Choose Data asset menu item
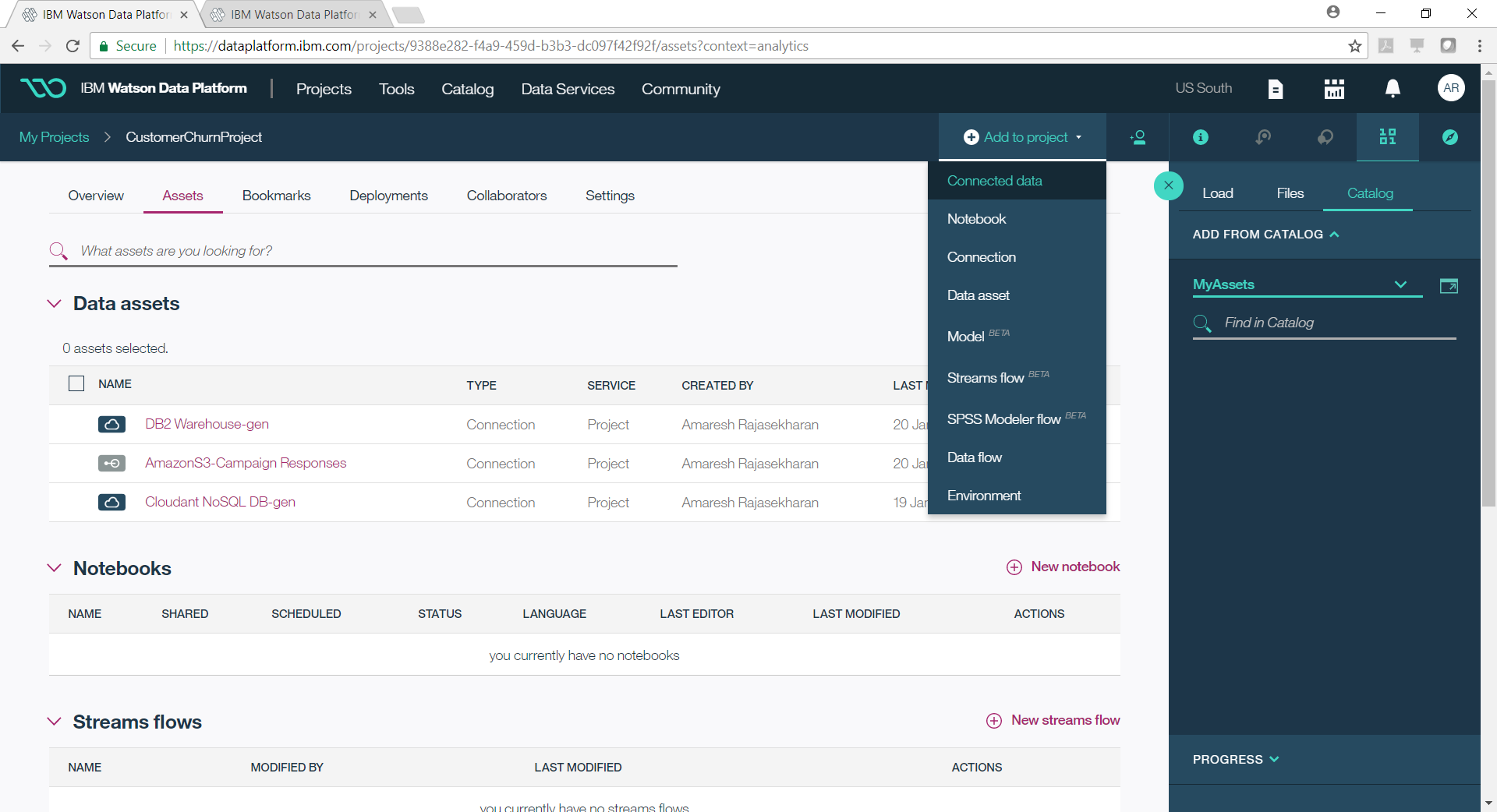The width and height of the screenshot is (1497, 812). point(1017,295)
